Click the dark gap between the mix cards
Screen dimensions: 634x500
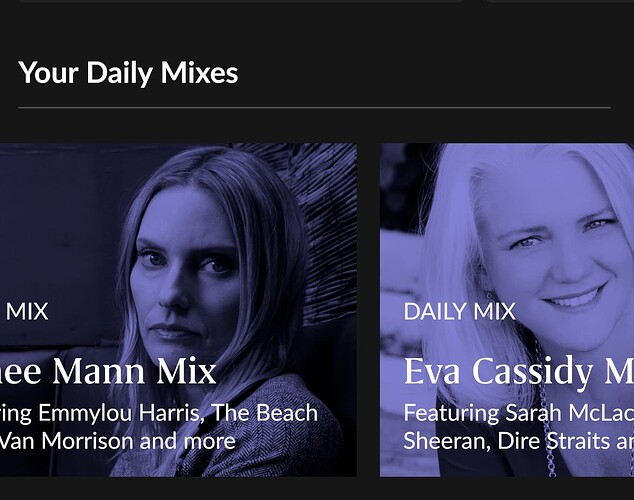point(368,310)
